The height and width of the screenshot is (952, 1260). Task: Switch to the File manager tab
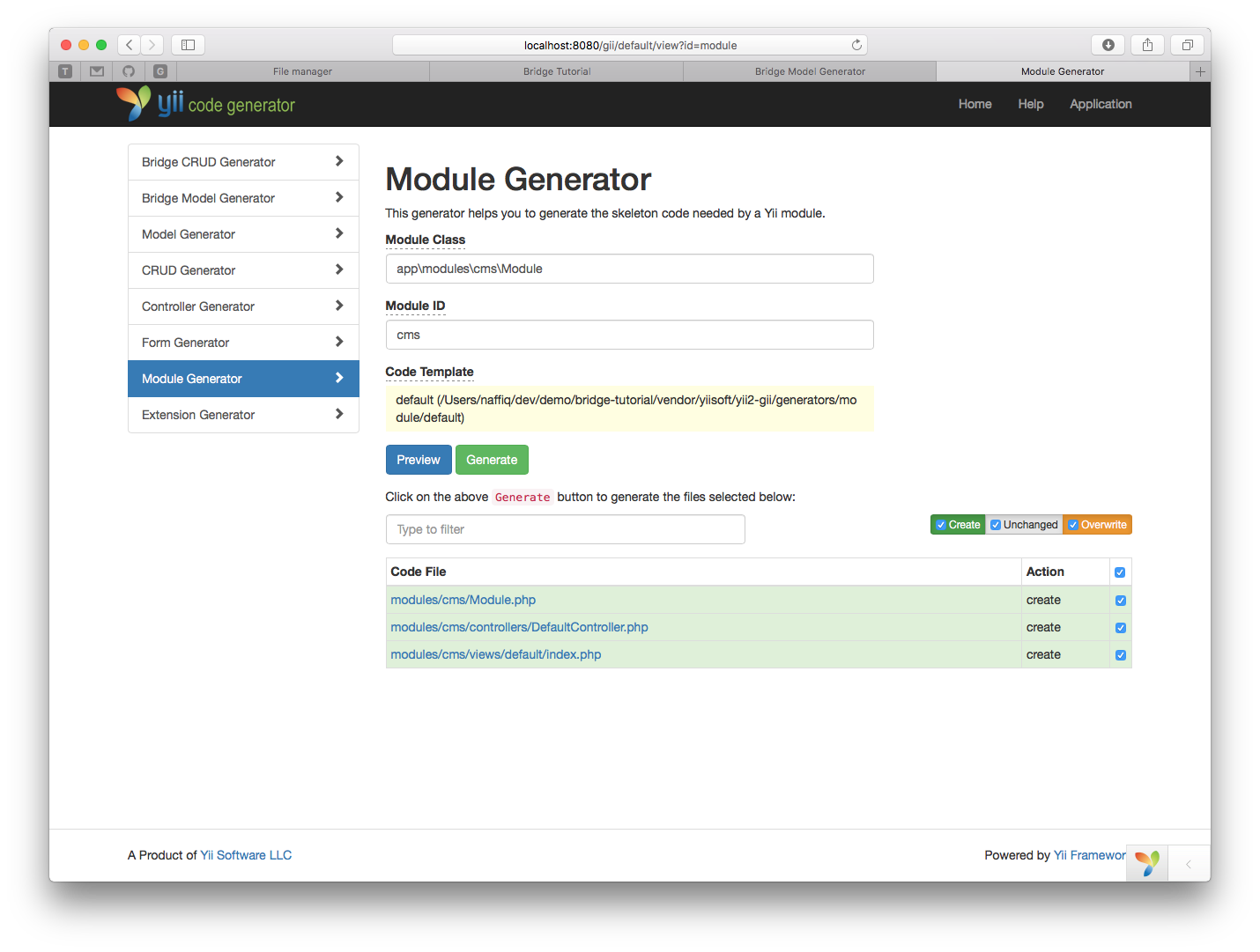[302, 71]
